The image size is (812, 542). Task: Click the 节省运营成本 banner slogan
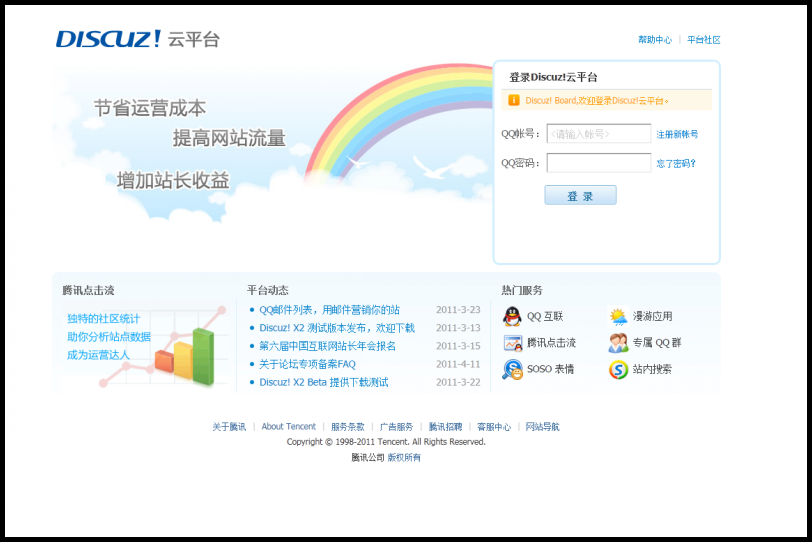click(x=150, y=108)
